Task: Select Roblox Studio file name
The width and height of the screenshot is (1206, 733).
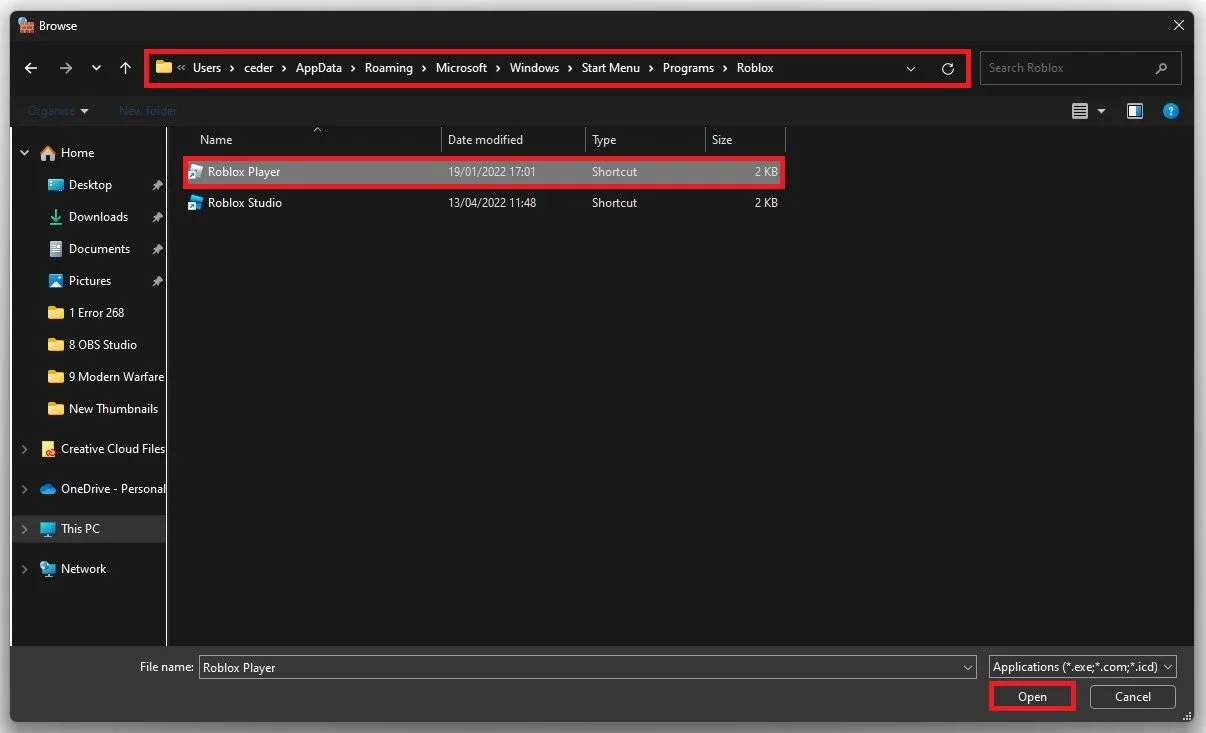Action: 245,203
